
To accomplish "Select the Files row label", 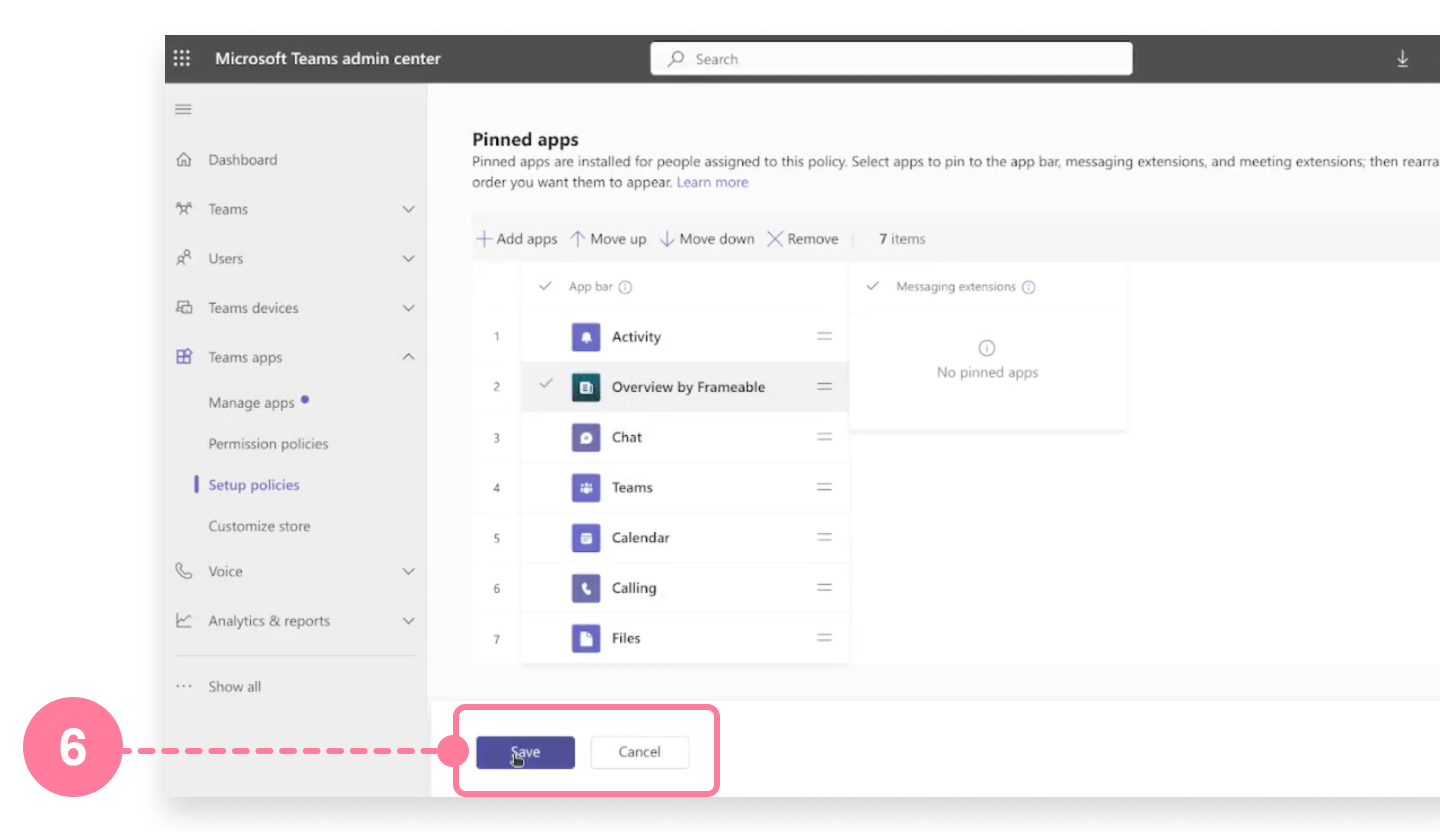I will pyautogui.click(x=626, y=638).
